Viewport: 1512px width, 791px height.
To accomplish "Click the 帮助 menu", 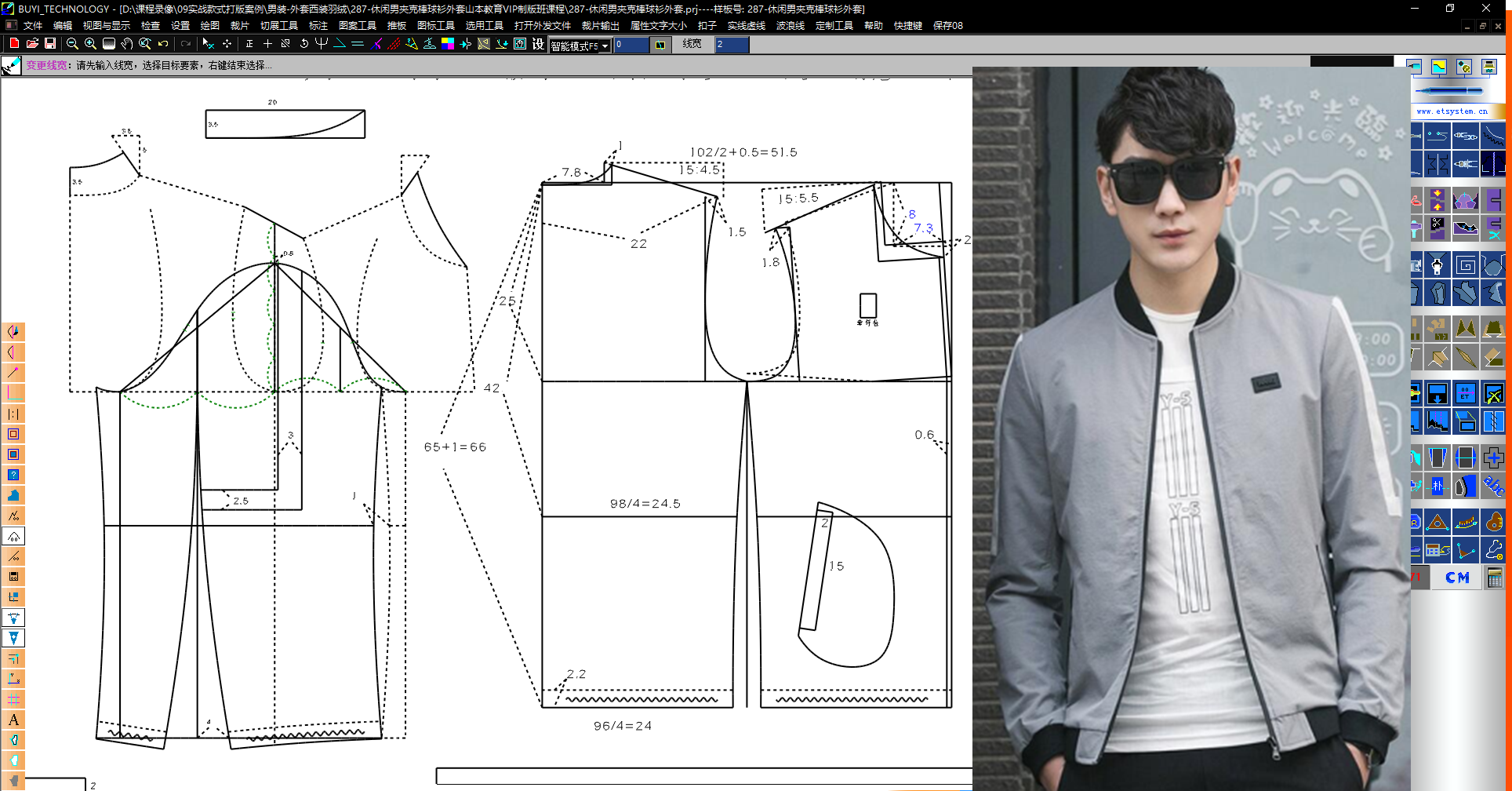I will click(x=874, y=25).
